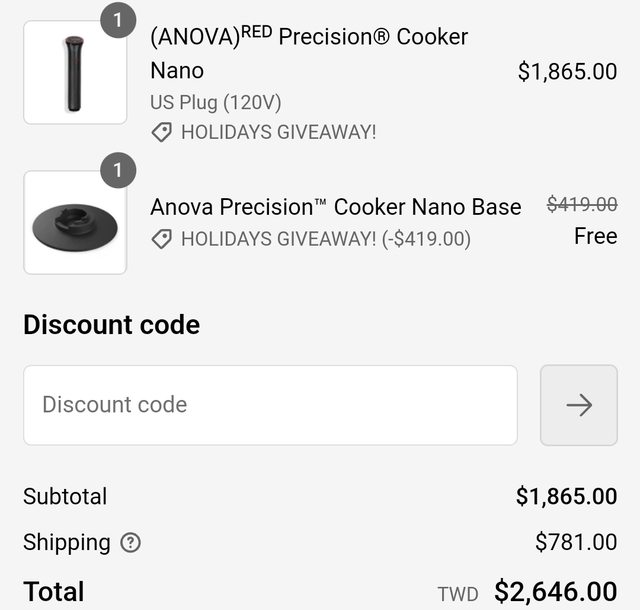The width and height of the screenshot is (640, 610).
Task: Open the Precision Cooker Nano product thumbnail
Action: 74,73
